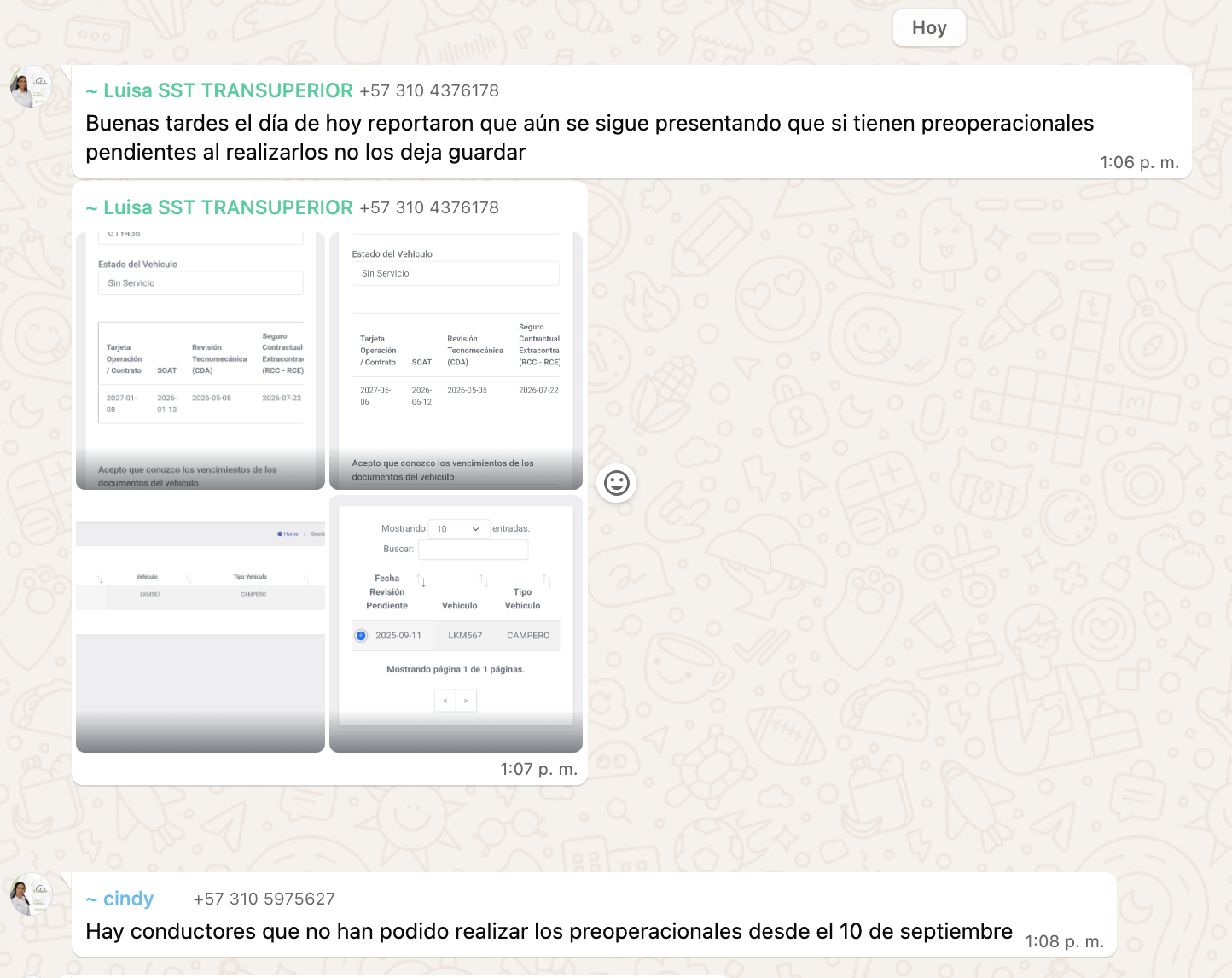The height and width of the screenshot is (978, 1232).
Task: Click cindy's number +57 310 5975627
Action: point(264,899)
